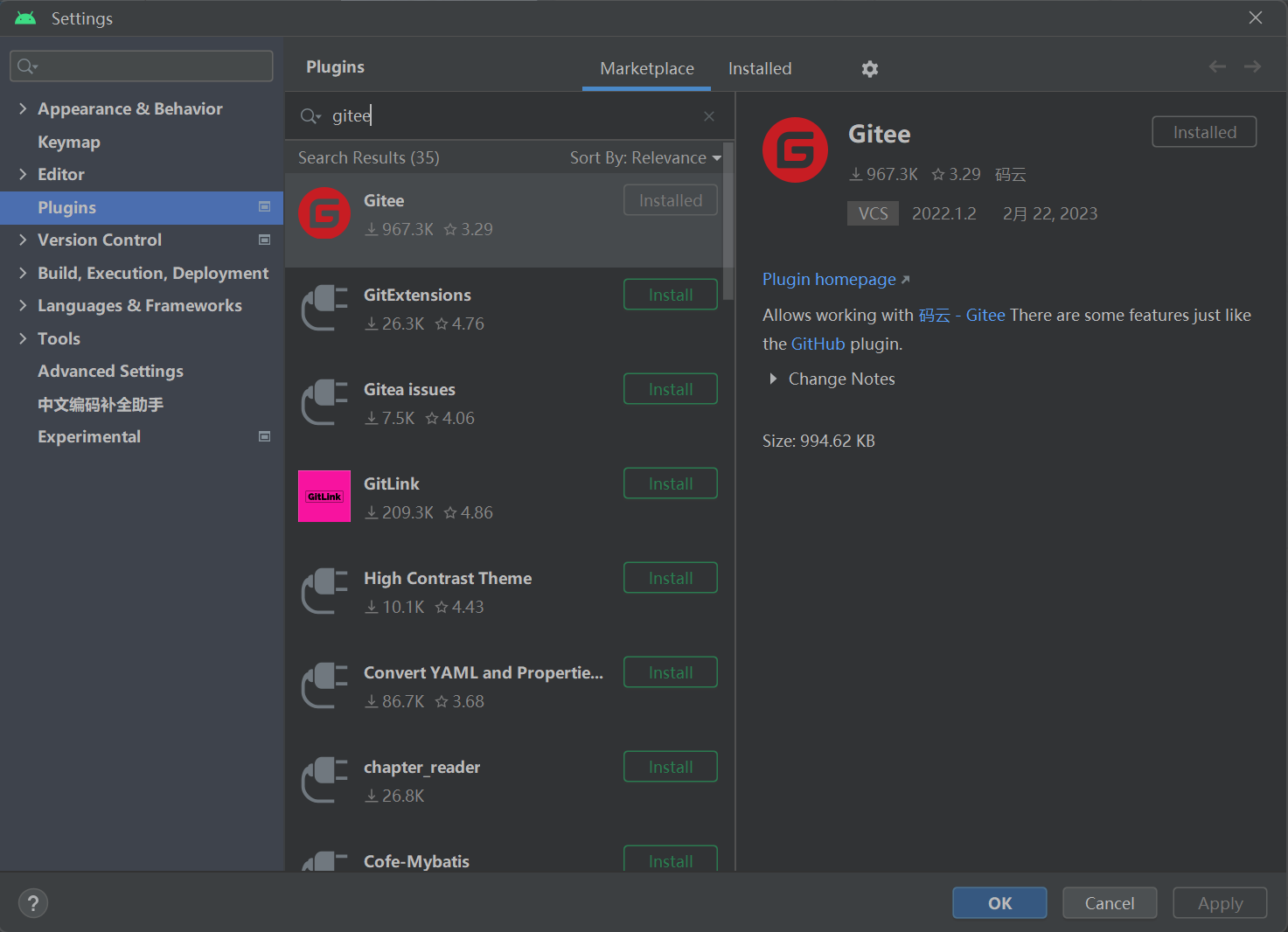
Task: Open the plugins gear settings icon
Action: point(869,69)
